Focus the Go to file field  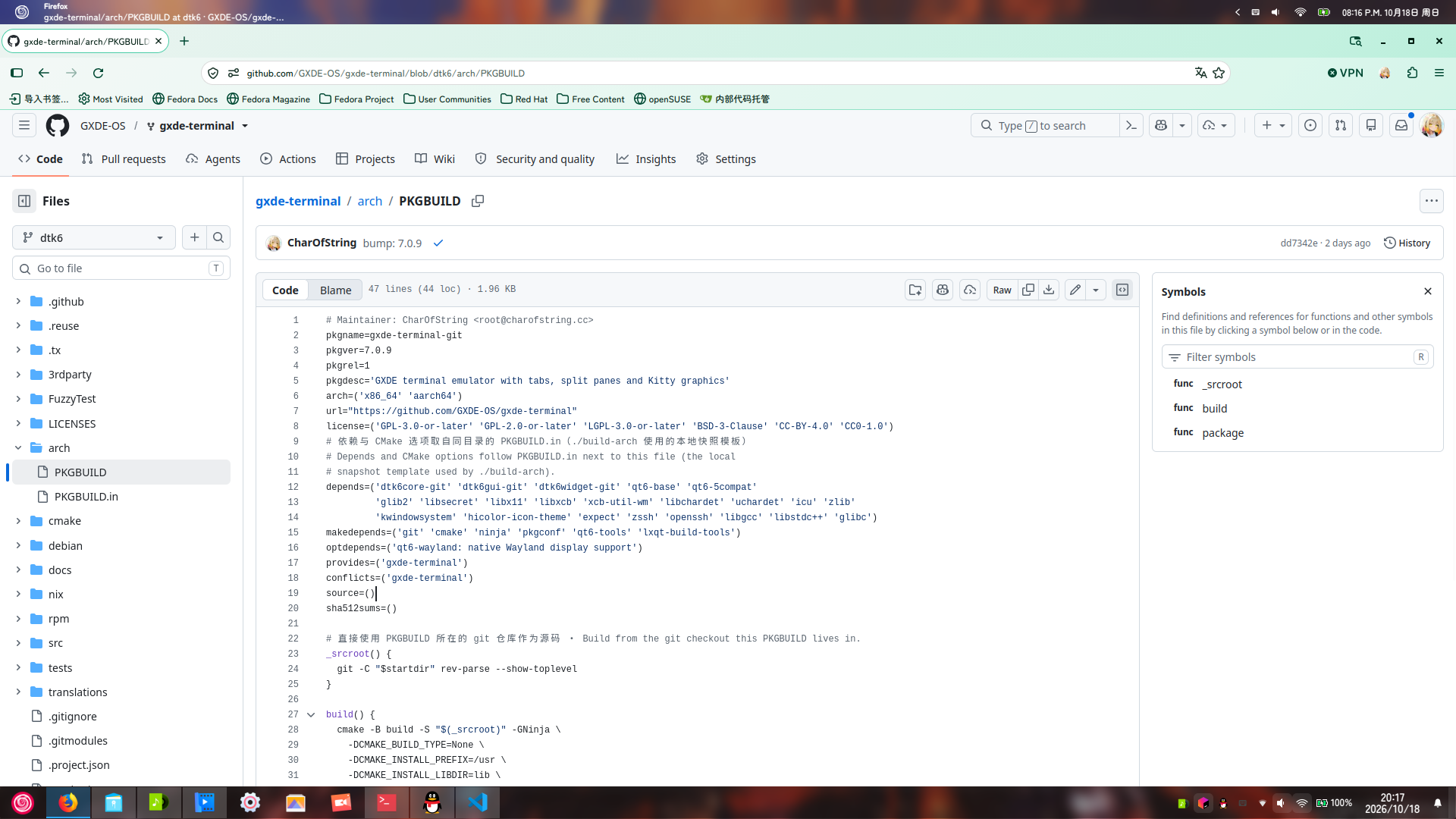(x=121, y=268)
